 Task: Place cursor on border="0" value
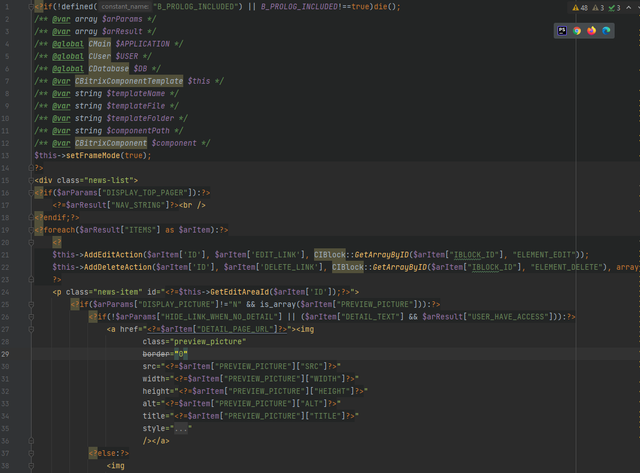181,354
